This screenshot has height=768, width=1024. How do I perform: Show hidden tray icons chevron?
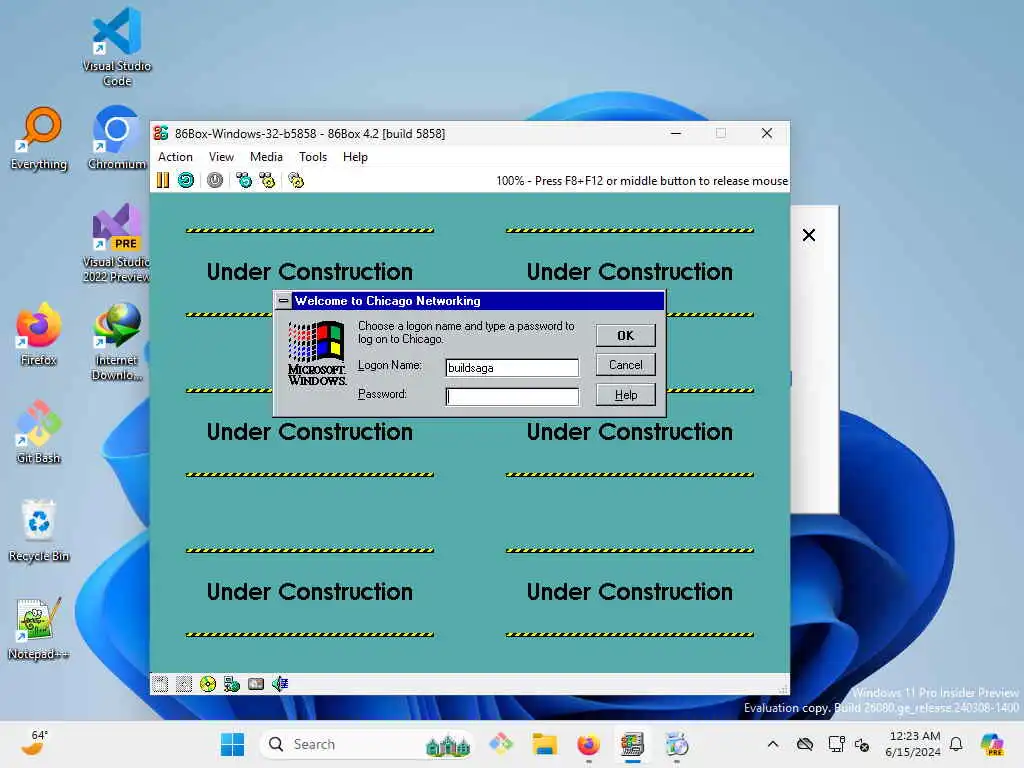(x=773, y=744)
